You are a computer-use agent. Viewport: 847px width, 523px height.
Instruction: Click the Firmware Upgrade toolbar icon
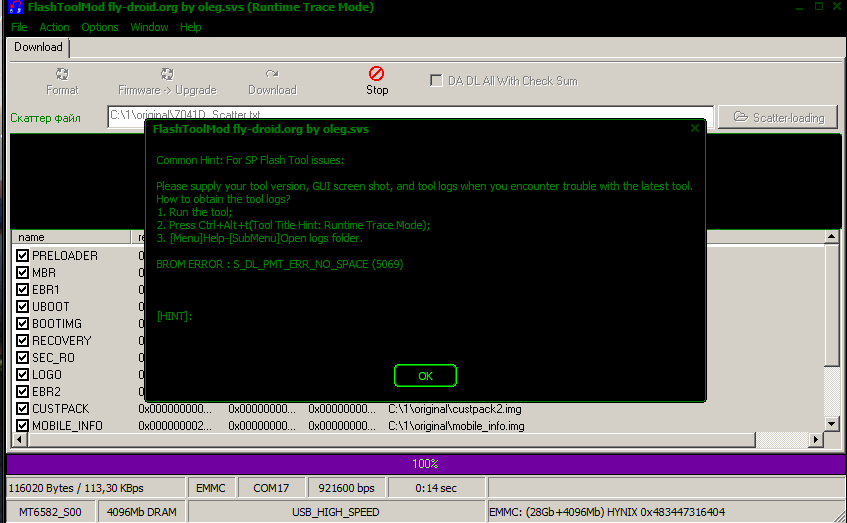pyautogui.click(x=167, y=74)
